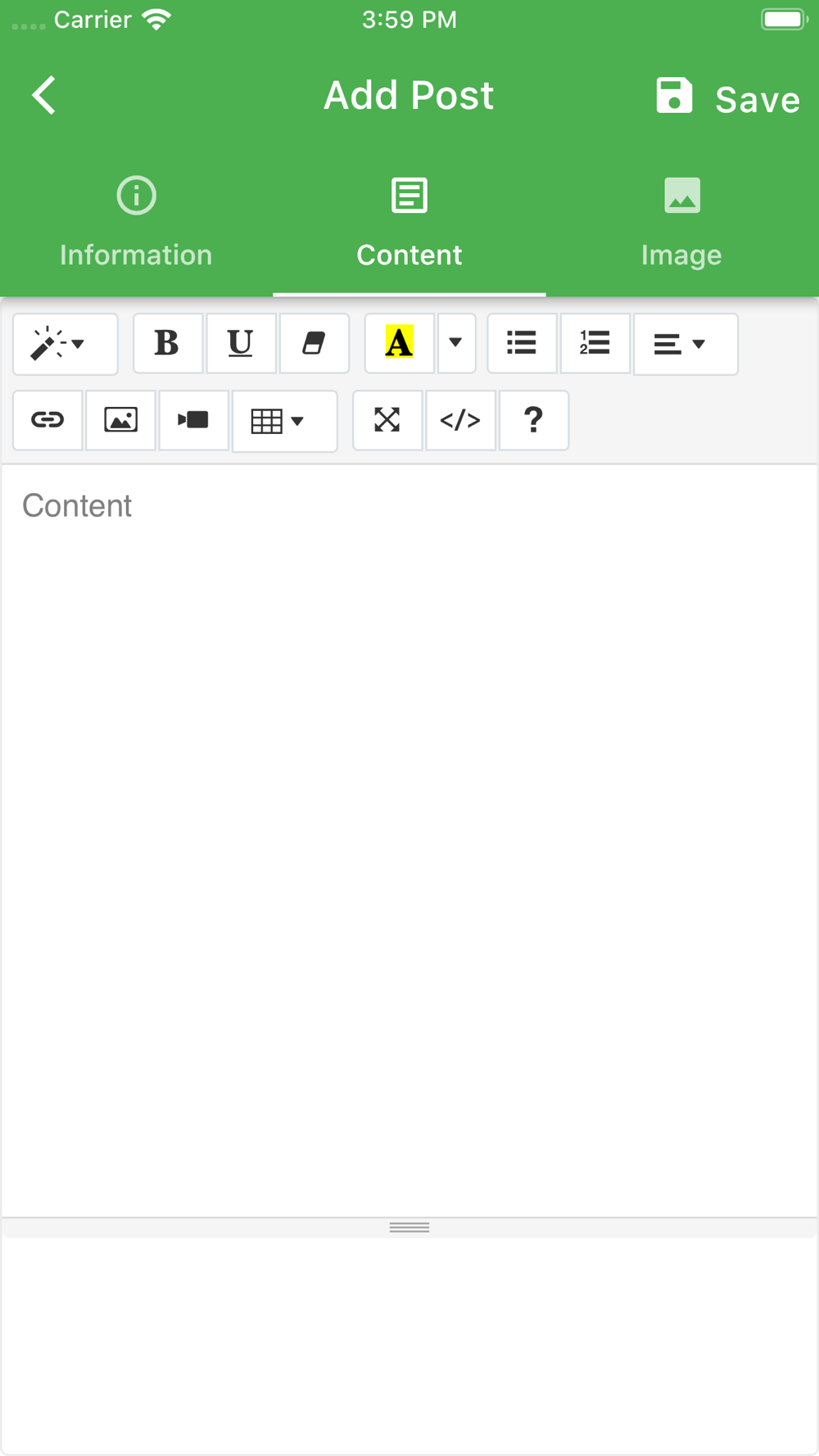This screenshot has height=1456, width=819.
Task: Switch to the Content tab
Action: tap(409, 223)
